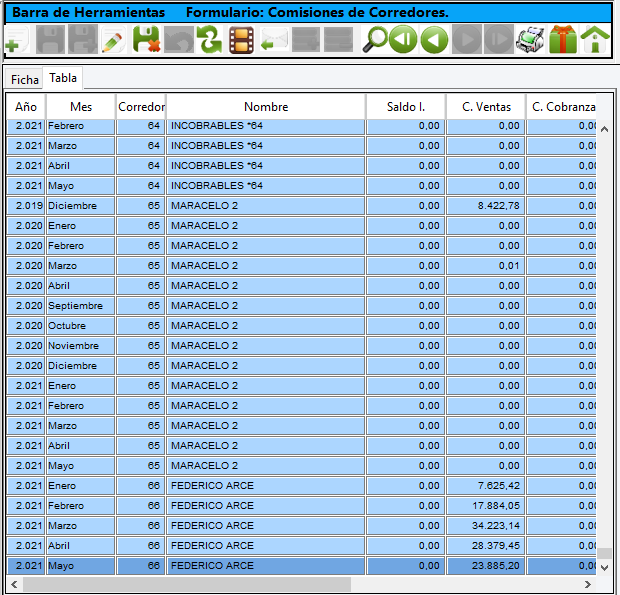Click the horizontal scrollbar thumb

point(187,584)
